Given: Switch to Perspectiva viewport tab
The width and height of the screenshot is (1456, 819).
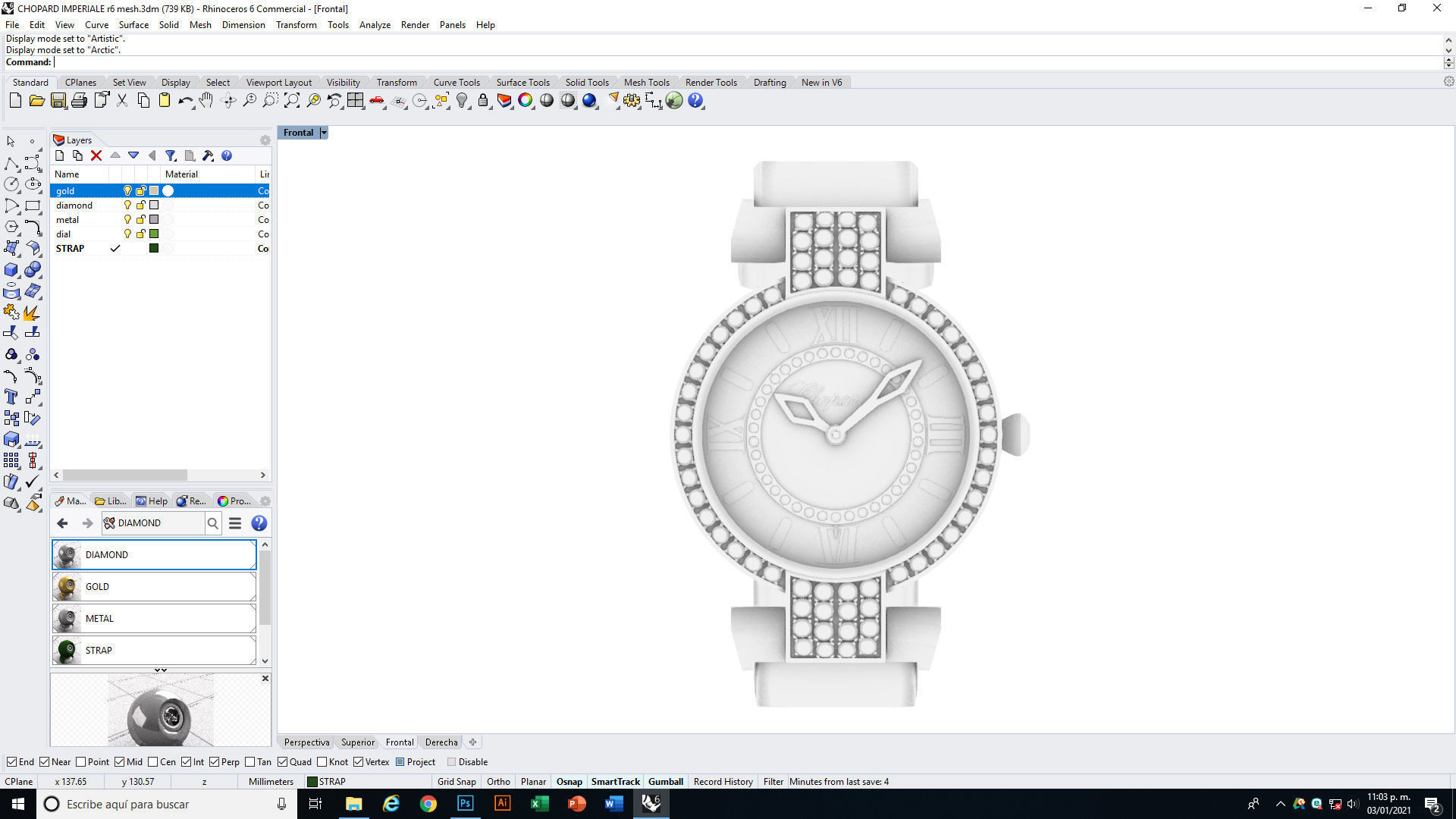Looking at the screenshot, I should [306, 742].
